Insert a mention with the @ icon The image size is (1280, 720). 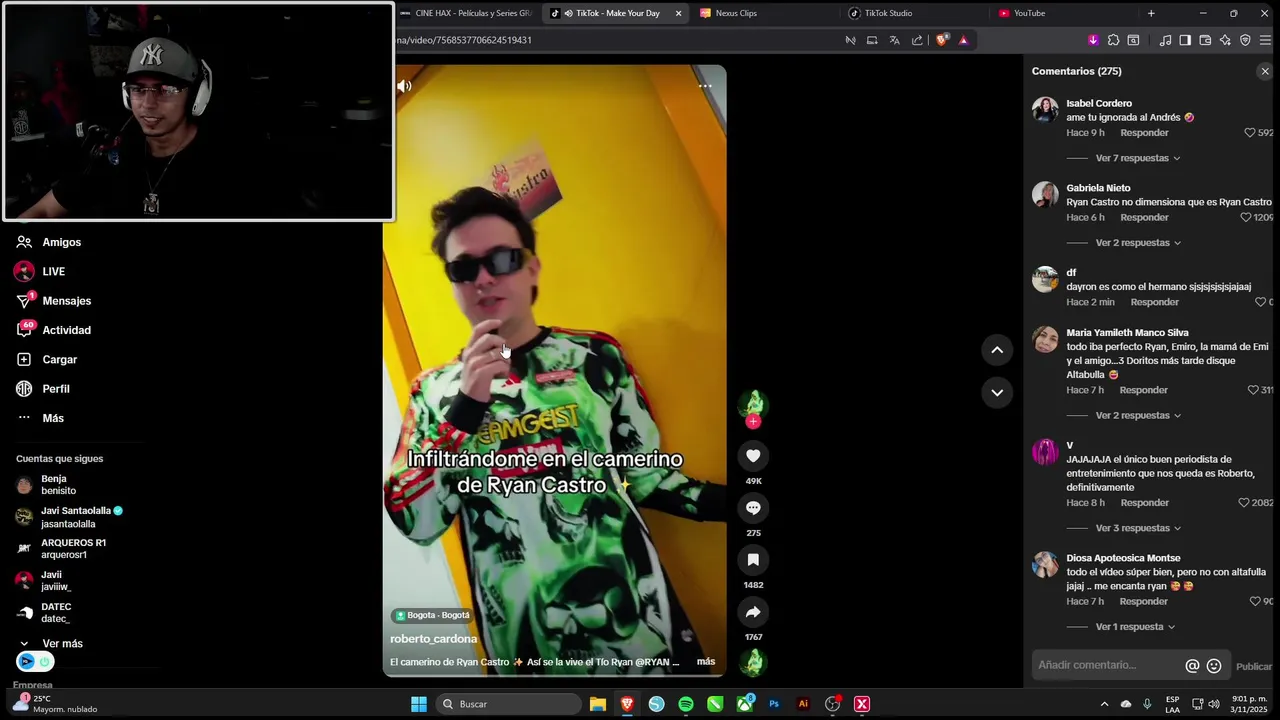pyautogui.click(x=1192, y=666)
